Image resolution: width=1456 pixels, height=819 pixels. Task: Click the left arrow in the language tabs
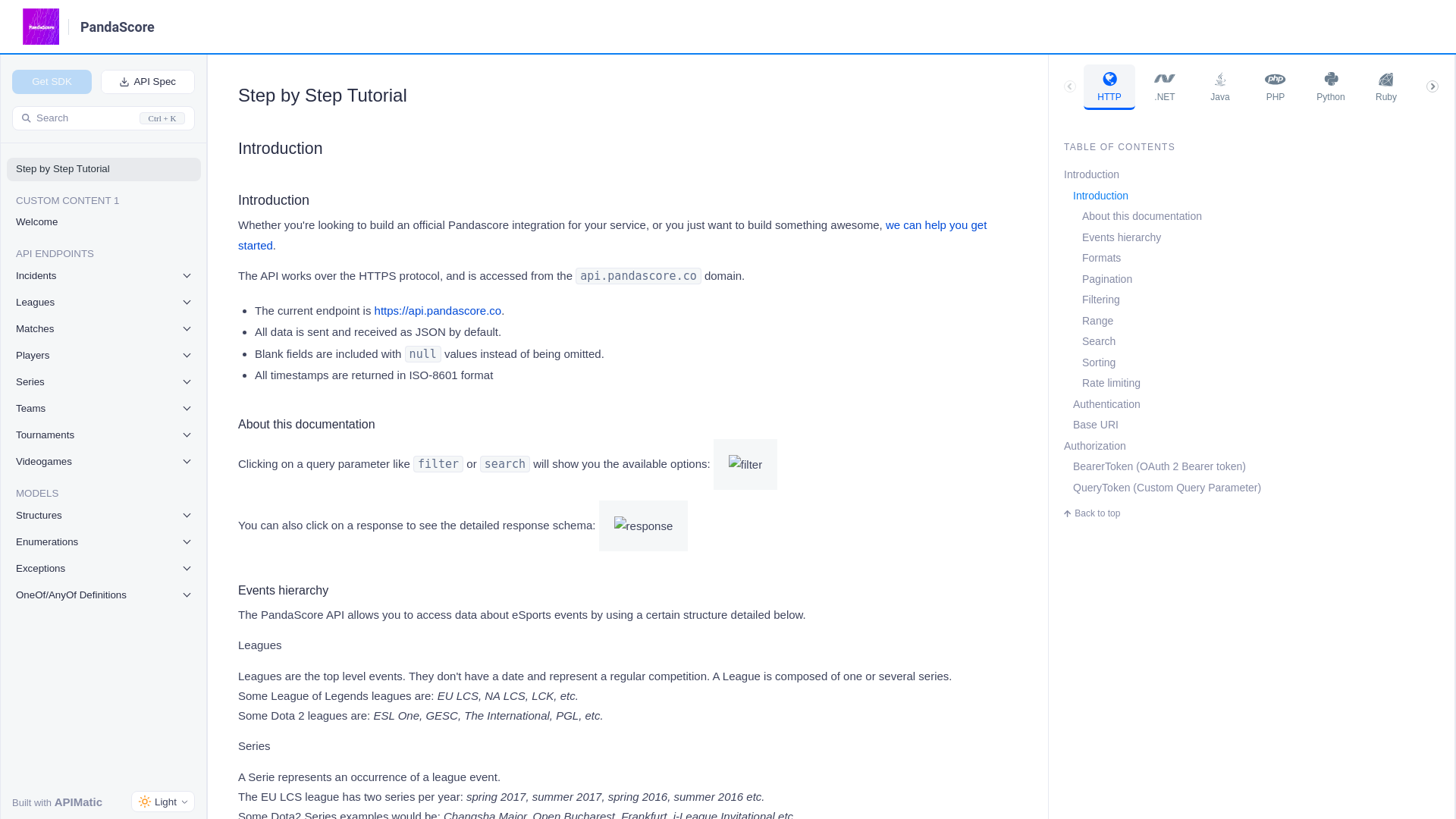click(x=1069, y=86)
